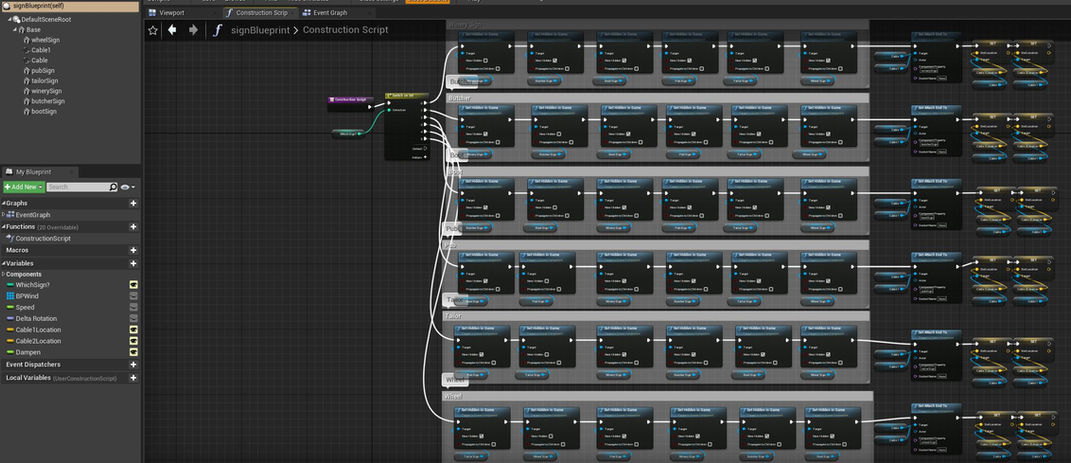Image resolution: width=1071 pixels, height=463 pixels.
Task: Select the winerySign component
Action: pyautogui.click(x=46, y=91)
